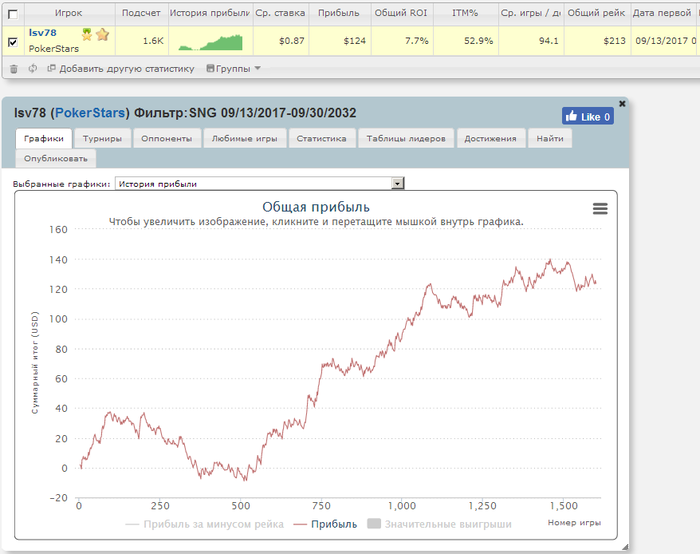Open the Достижения tab
The height and width of the screenshot is (554, 700).
[x=490, y=139]
